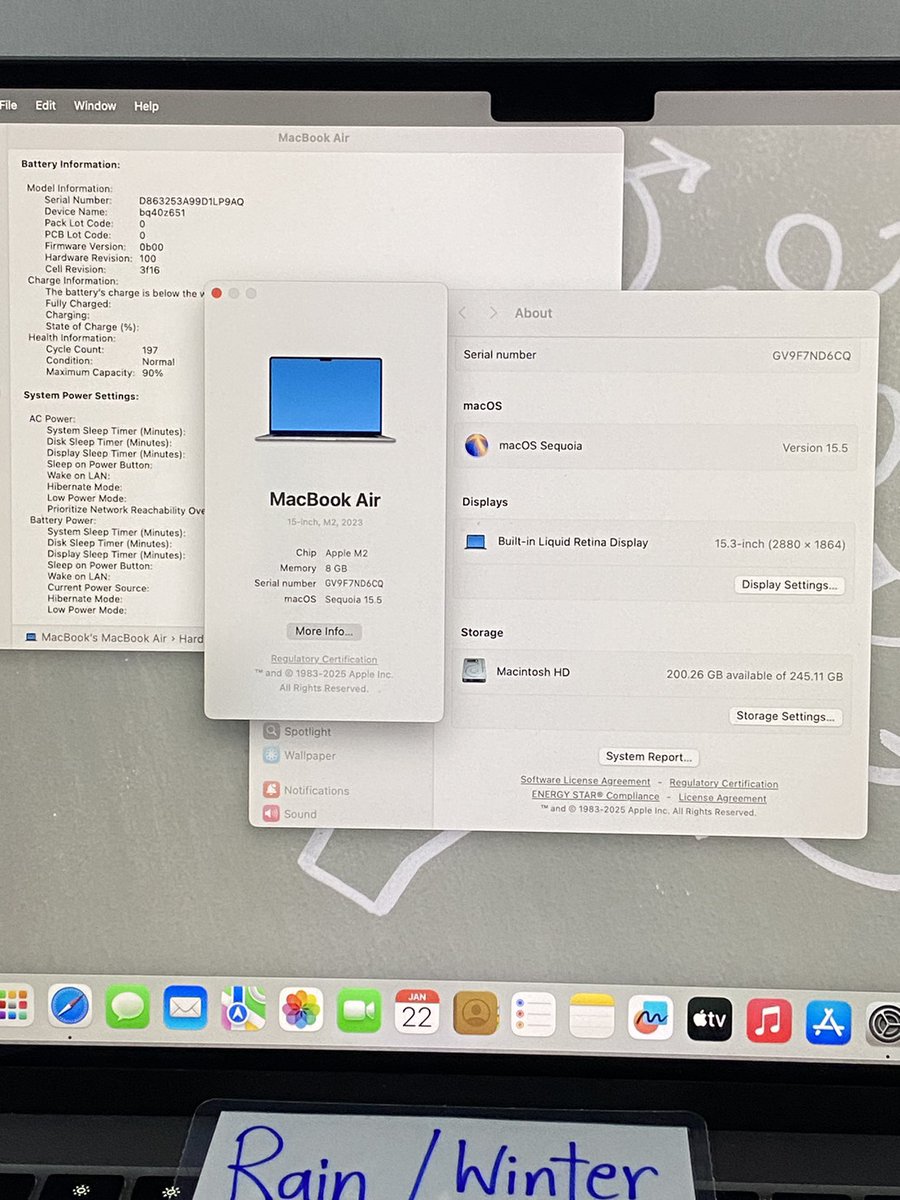Click the System Report button
Viewport: 900px width, 1200px height.
[x=648, y=757]
